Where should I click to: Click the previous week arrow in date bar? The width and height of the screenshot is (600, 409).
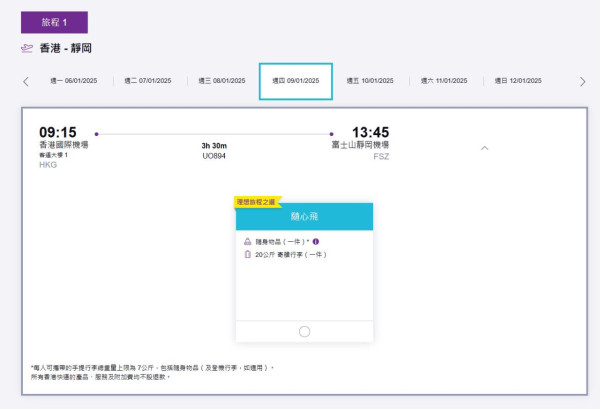pos(26,81)
